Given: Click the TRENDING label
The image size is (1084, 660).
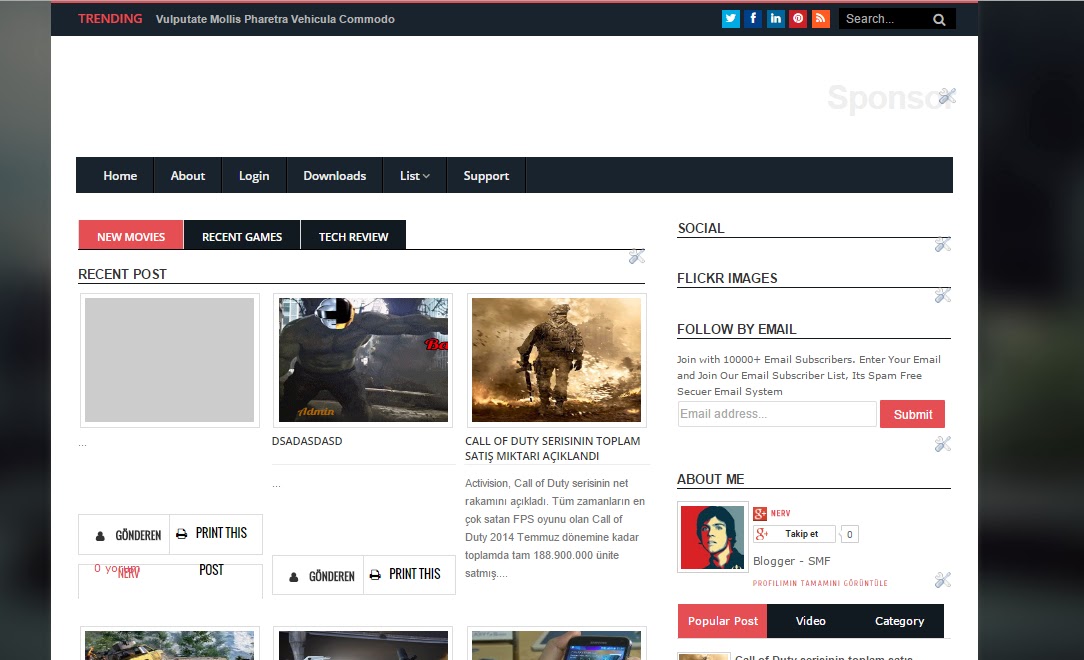Looking at the screenshot, I should (110, 19).
